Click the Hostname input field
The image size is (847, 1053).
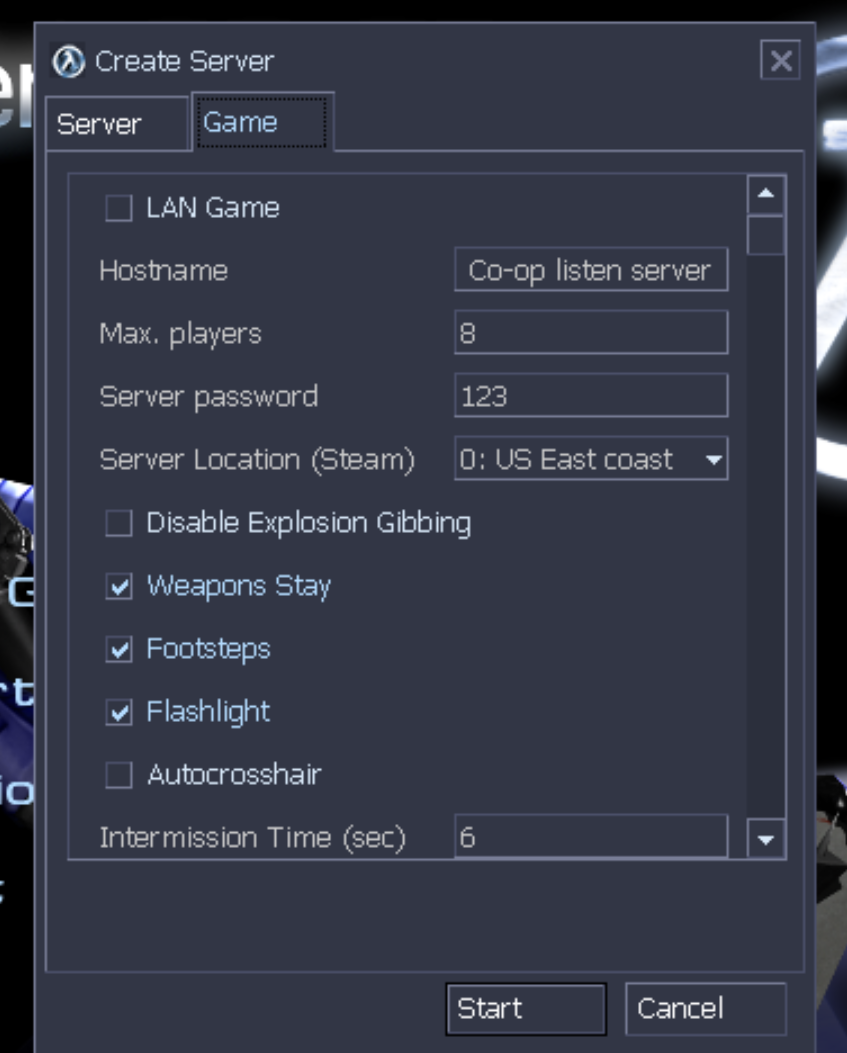591,270
